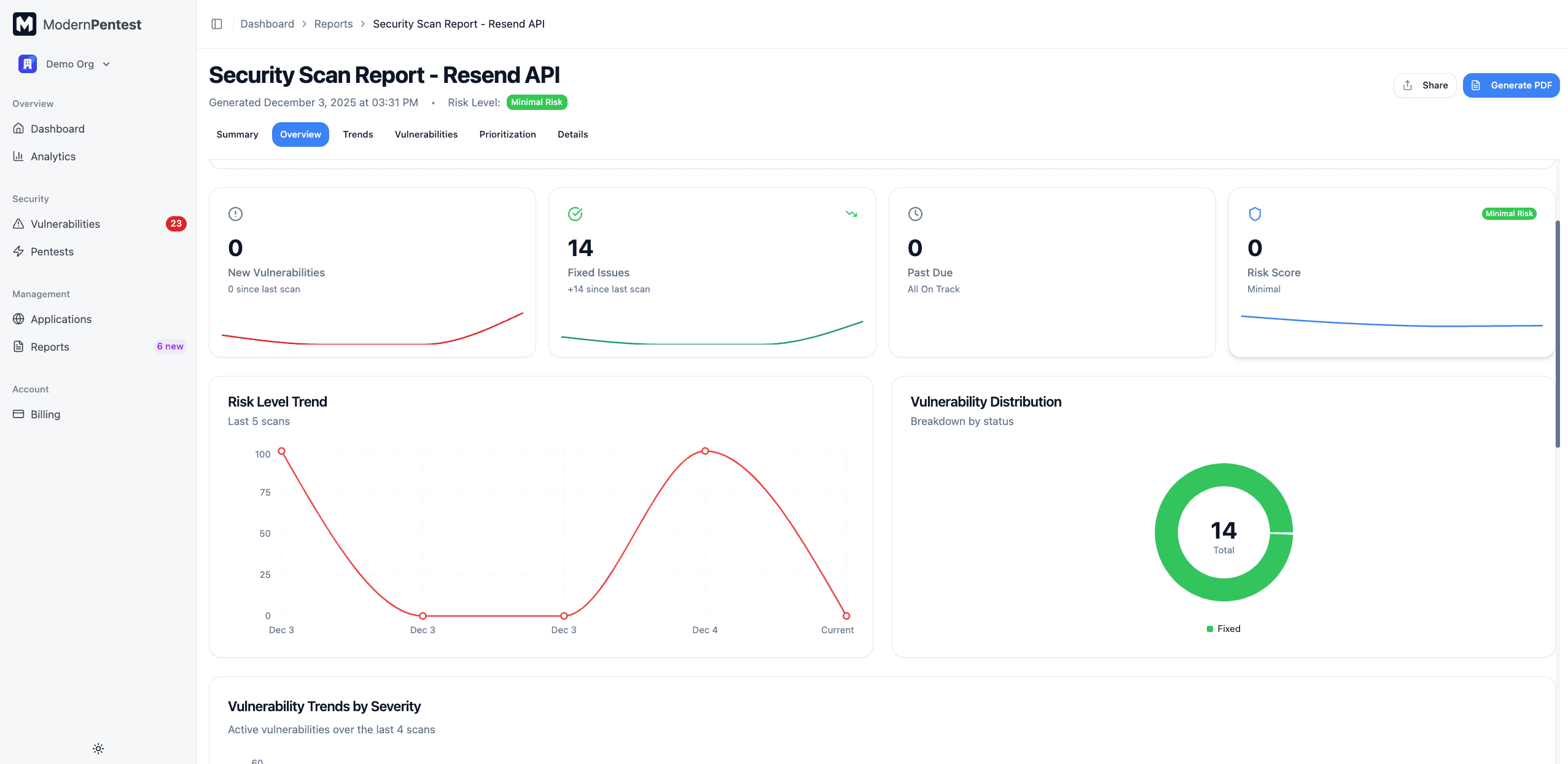
Task: Toggle the Fixed legend under the donut chart
Action: pyautogui.click(x=1223, y=628)
